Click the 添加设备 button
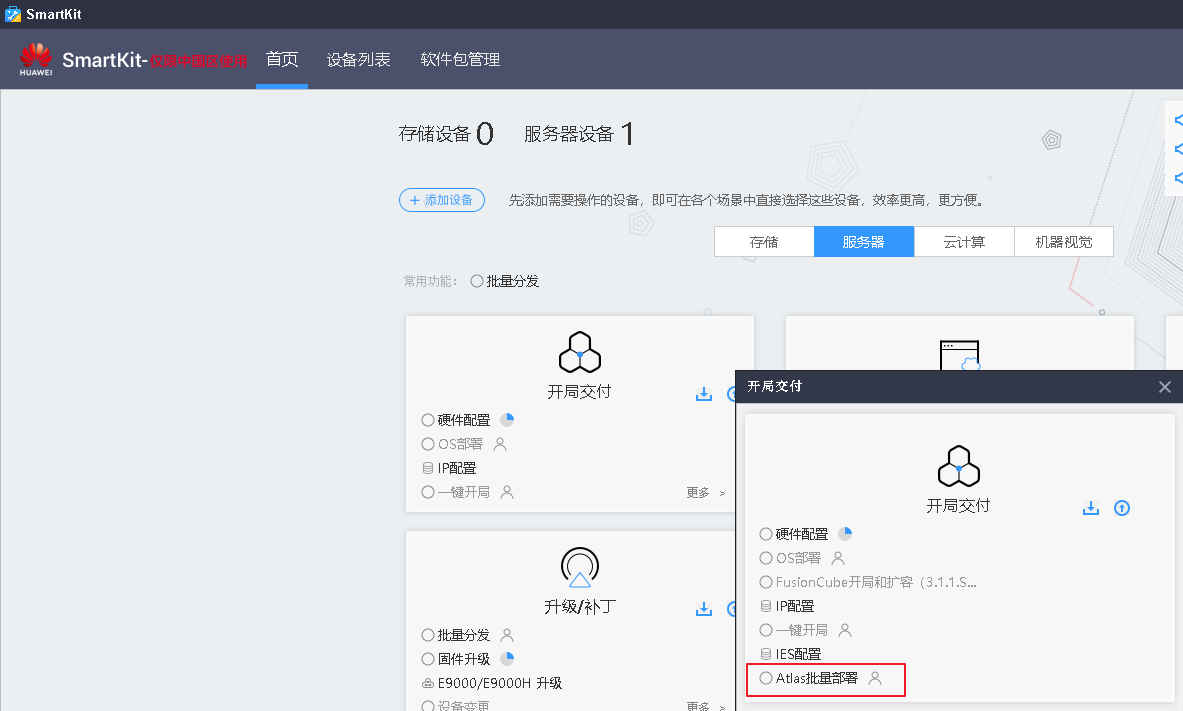The width and height of the screenshot is (1183, 711). tap(441, 200)
